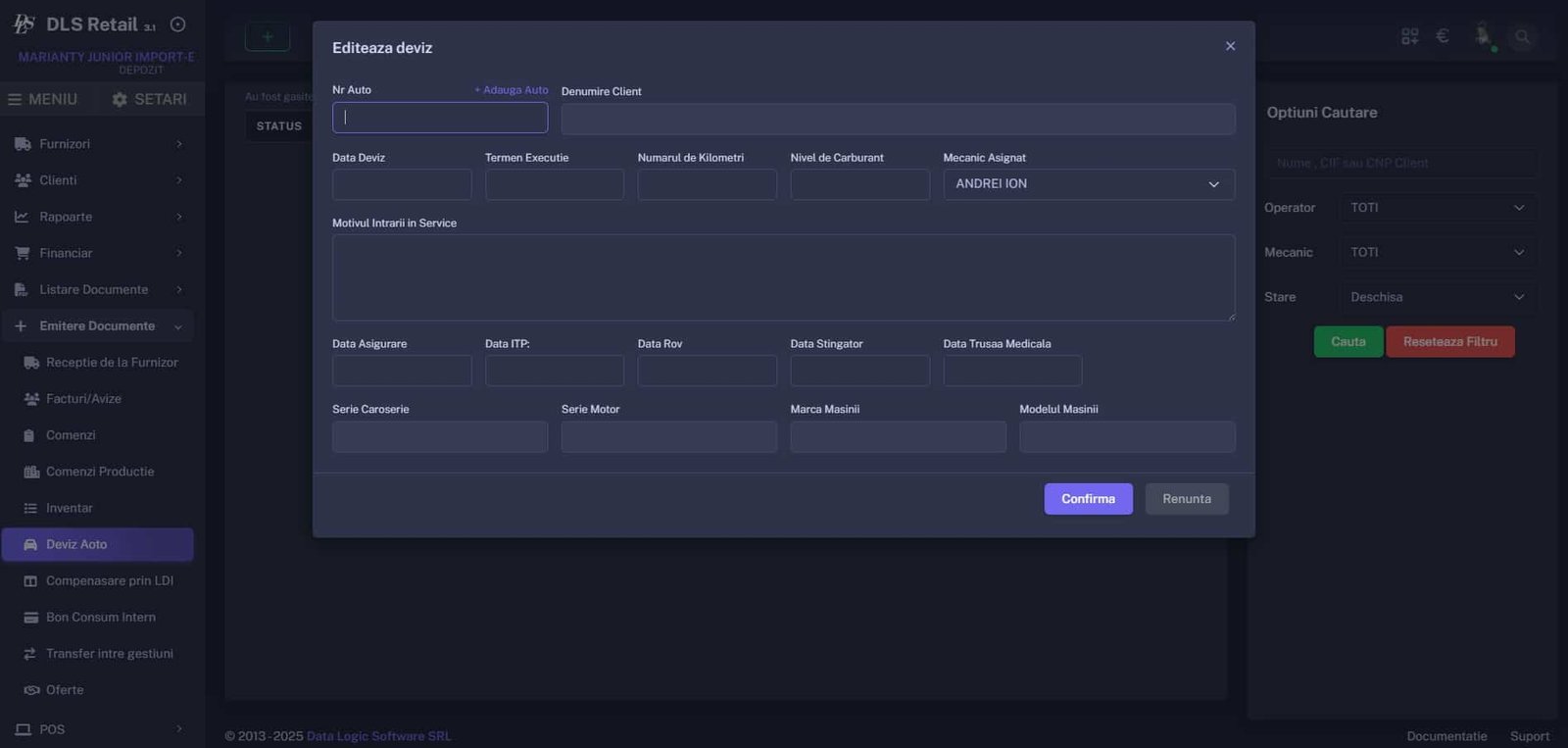Close the Editeaza deviz dialog
This screenshot has height=748, width=1568.
[x=1230, y=46]
